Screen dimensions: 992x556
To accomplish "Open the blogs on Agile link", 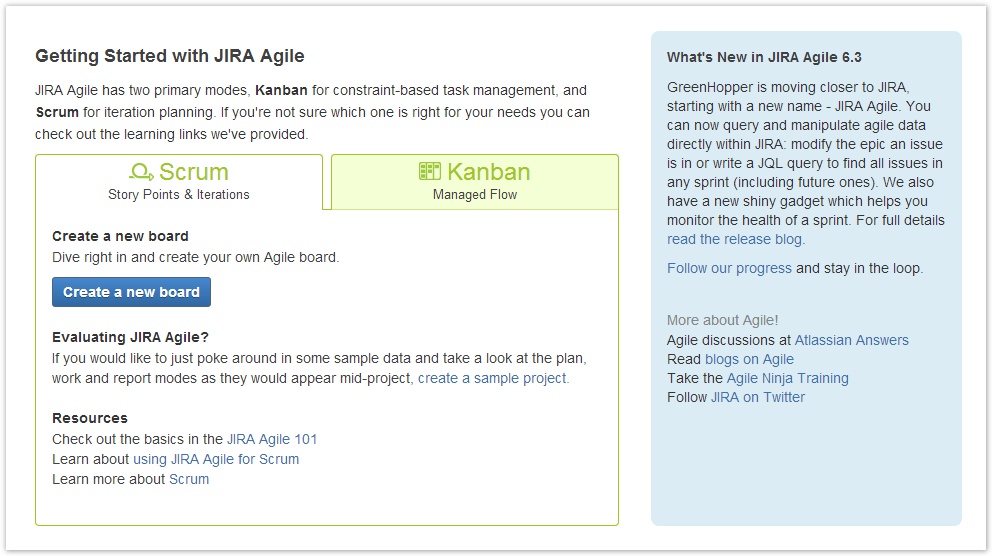I will tap(749, 359).
